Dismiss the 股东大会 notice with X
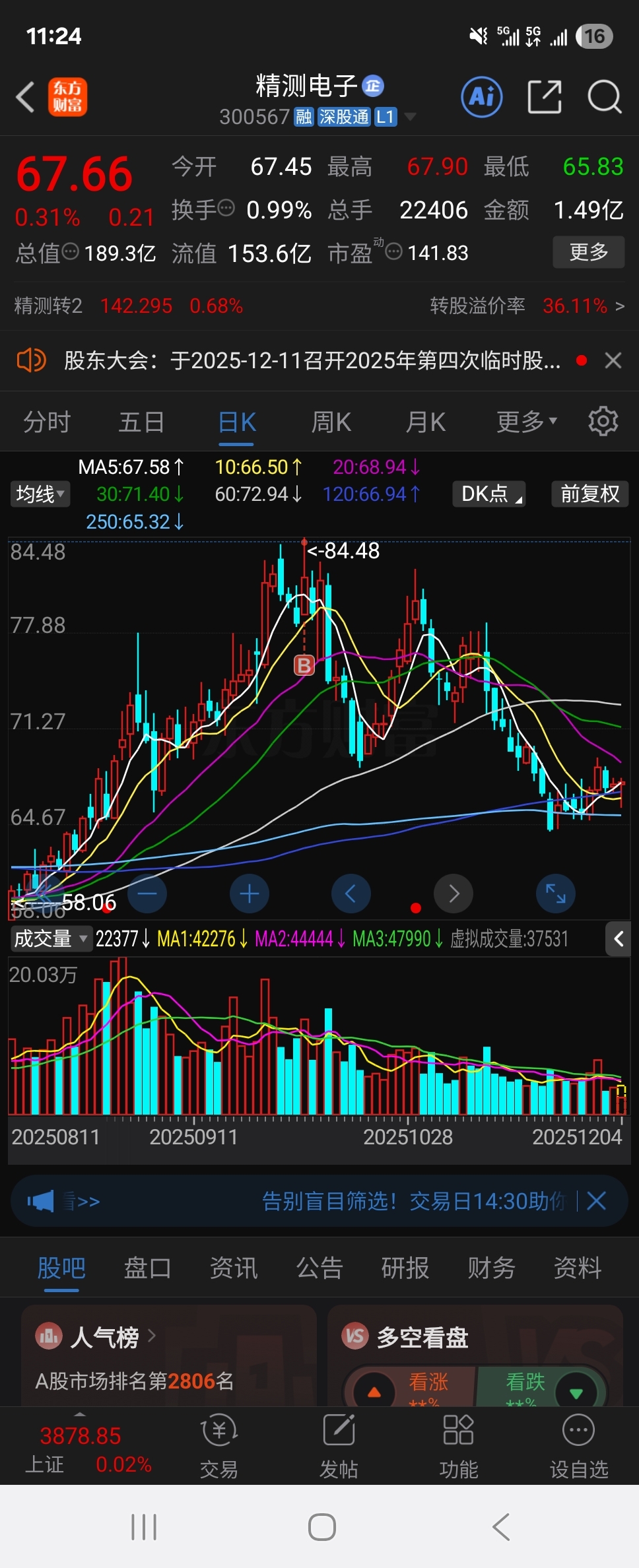Image resolution: width=639 pixels, height=1568 pixels. 613,360
